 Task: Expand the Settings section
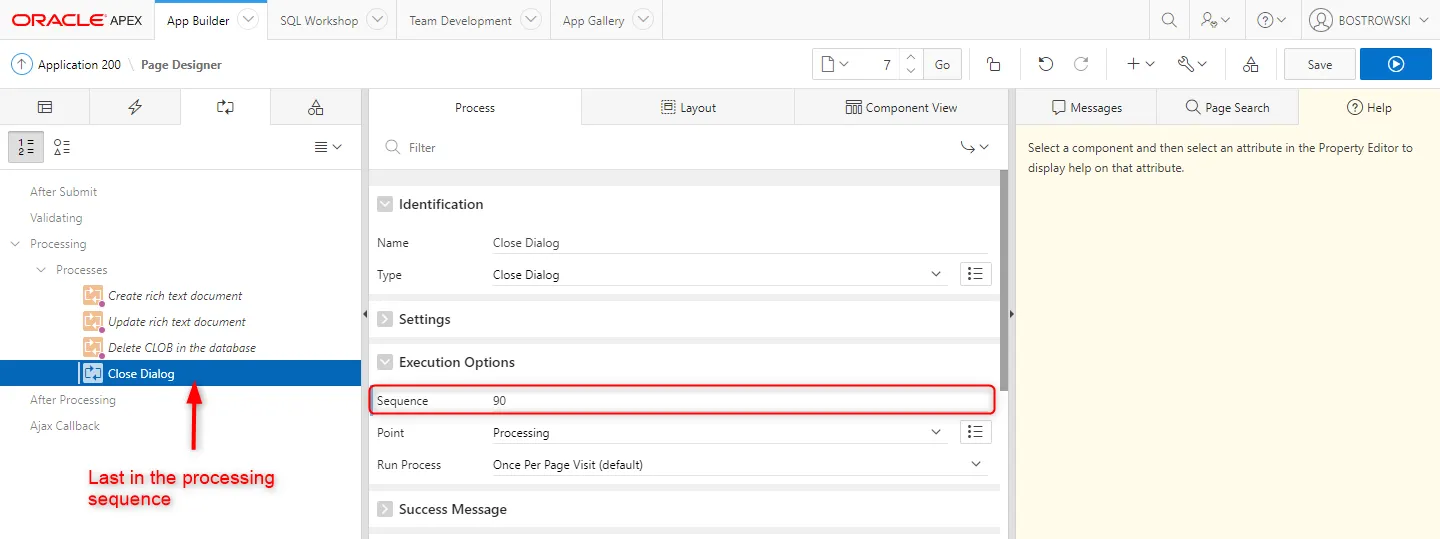385,319
